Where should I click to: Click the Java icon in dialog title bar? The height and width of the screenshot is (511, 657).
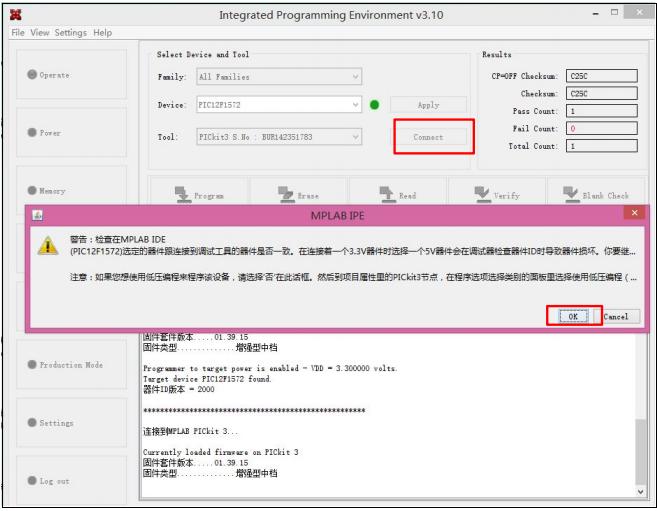click(38, 215)
